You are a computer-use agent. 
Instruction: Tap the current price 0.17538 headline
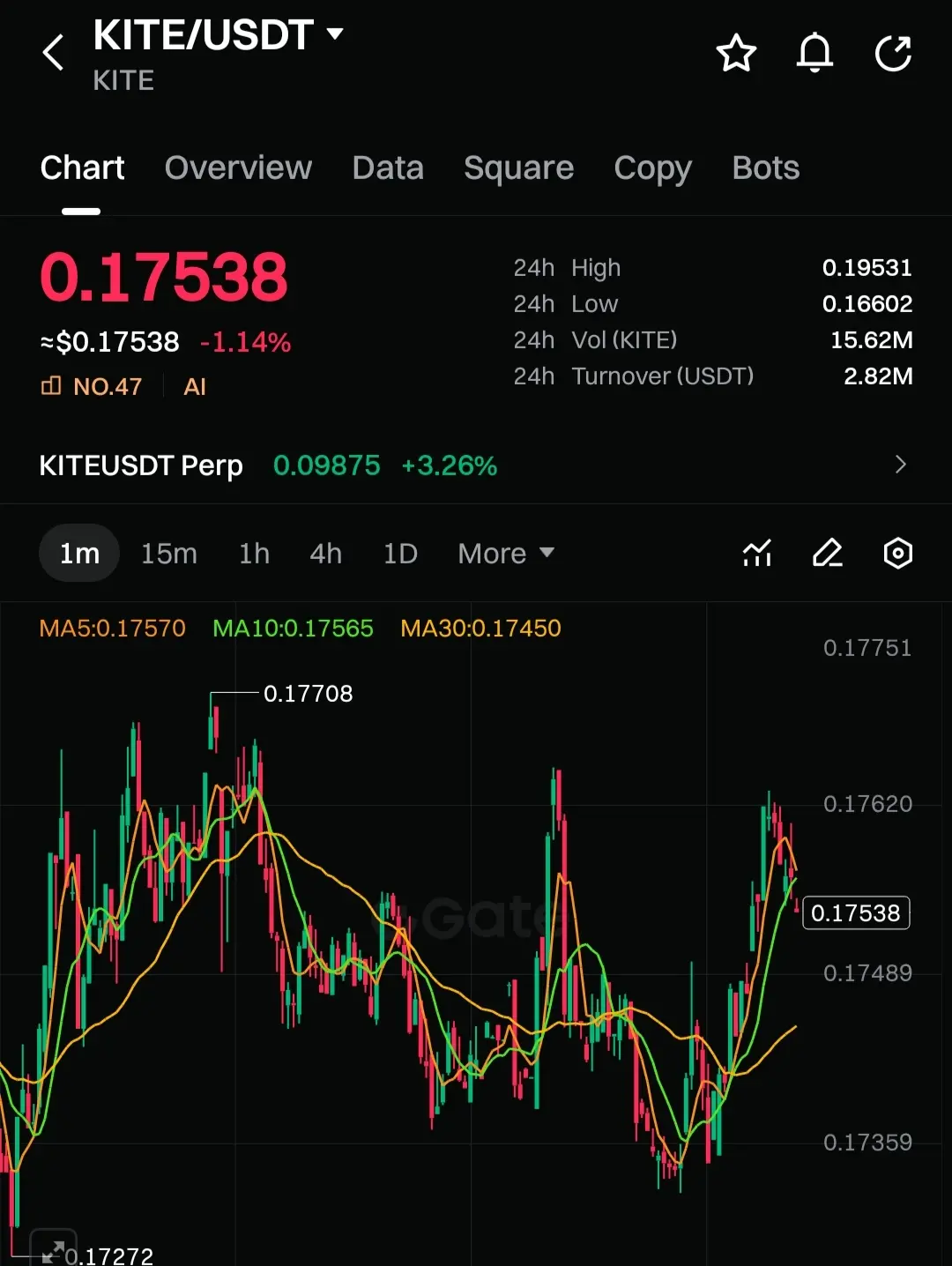point(164,277)
